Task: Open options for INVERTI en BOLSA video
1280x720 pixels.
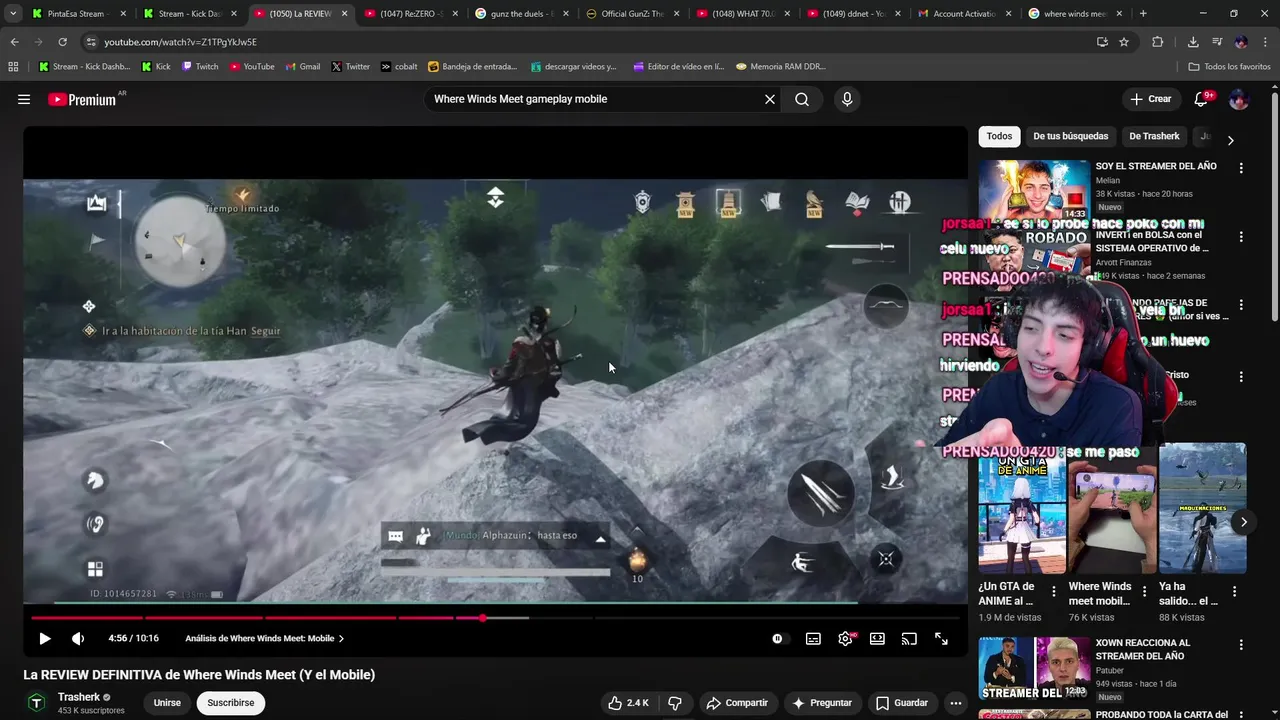Action: pos(1241,237)
